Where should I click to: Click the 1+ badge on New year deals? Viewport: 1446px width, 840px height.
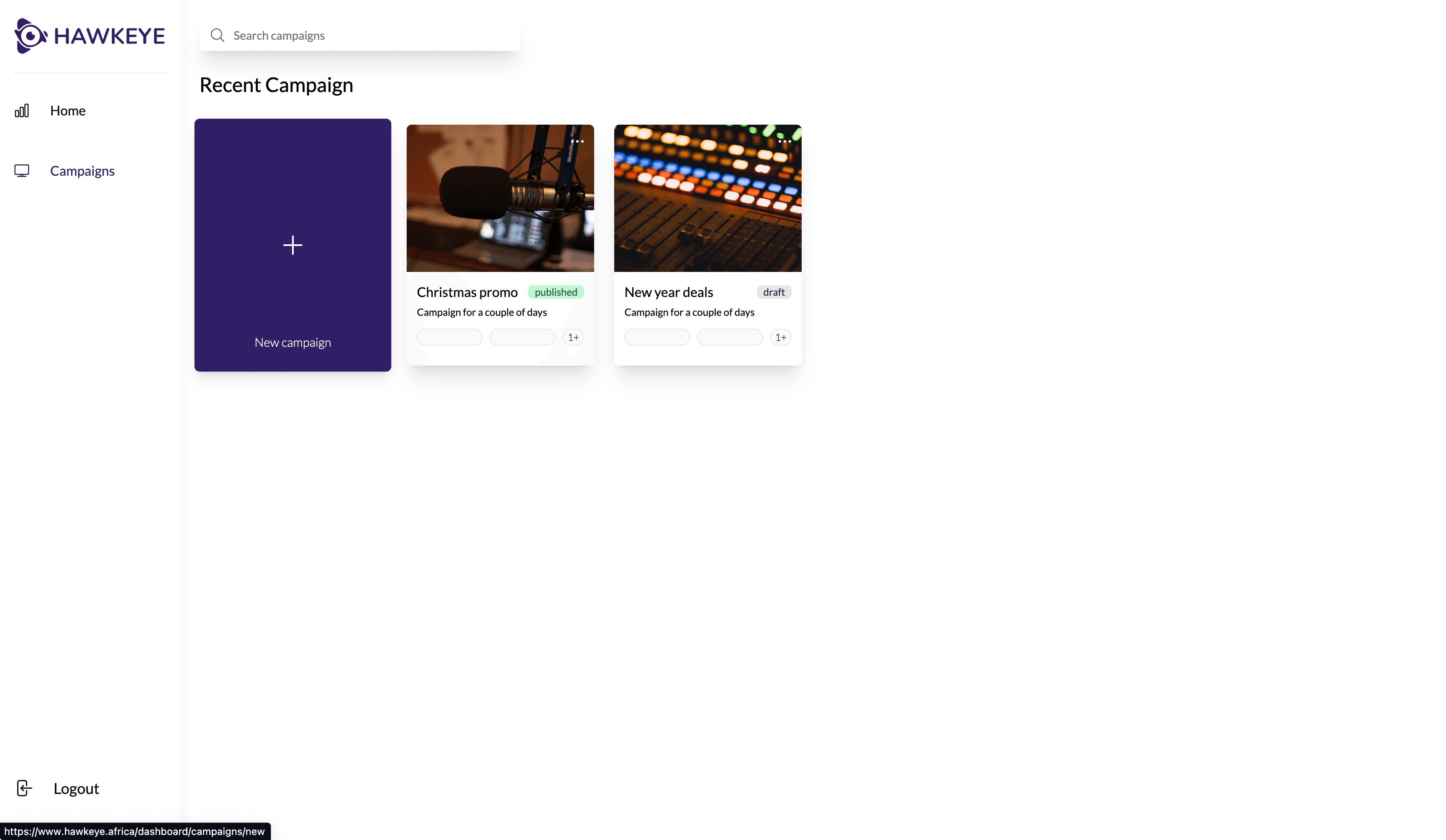coord(780,337)
